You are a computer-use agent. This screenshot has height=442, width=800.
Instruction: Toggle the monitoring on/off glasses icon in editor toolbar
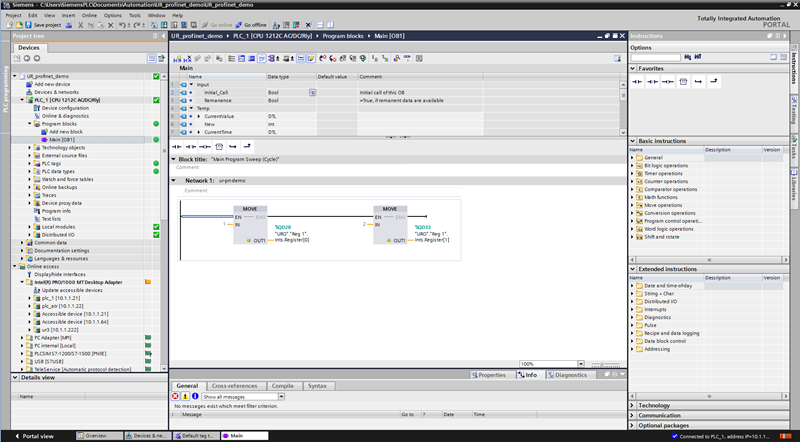coord(406,59)
